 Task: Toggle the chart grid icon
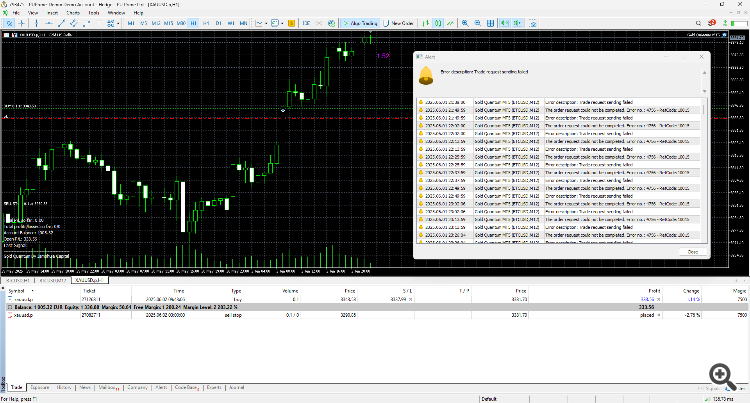(490, 23)
